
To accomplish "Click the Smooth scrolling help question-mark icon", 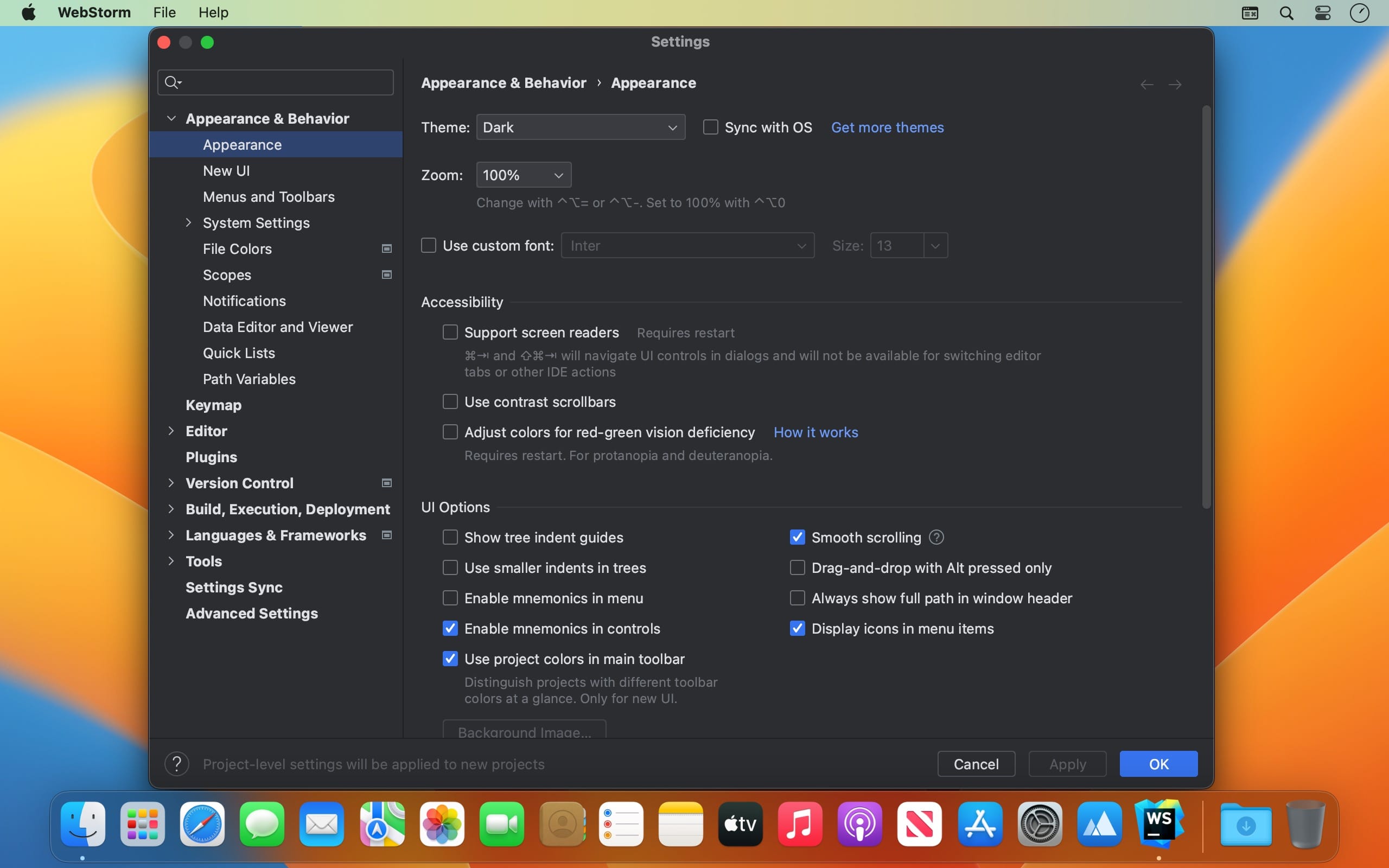I will tap(936, 537).
